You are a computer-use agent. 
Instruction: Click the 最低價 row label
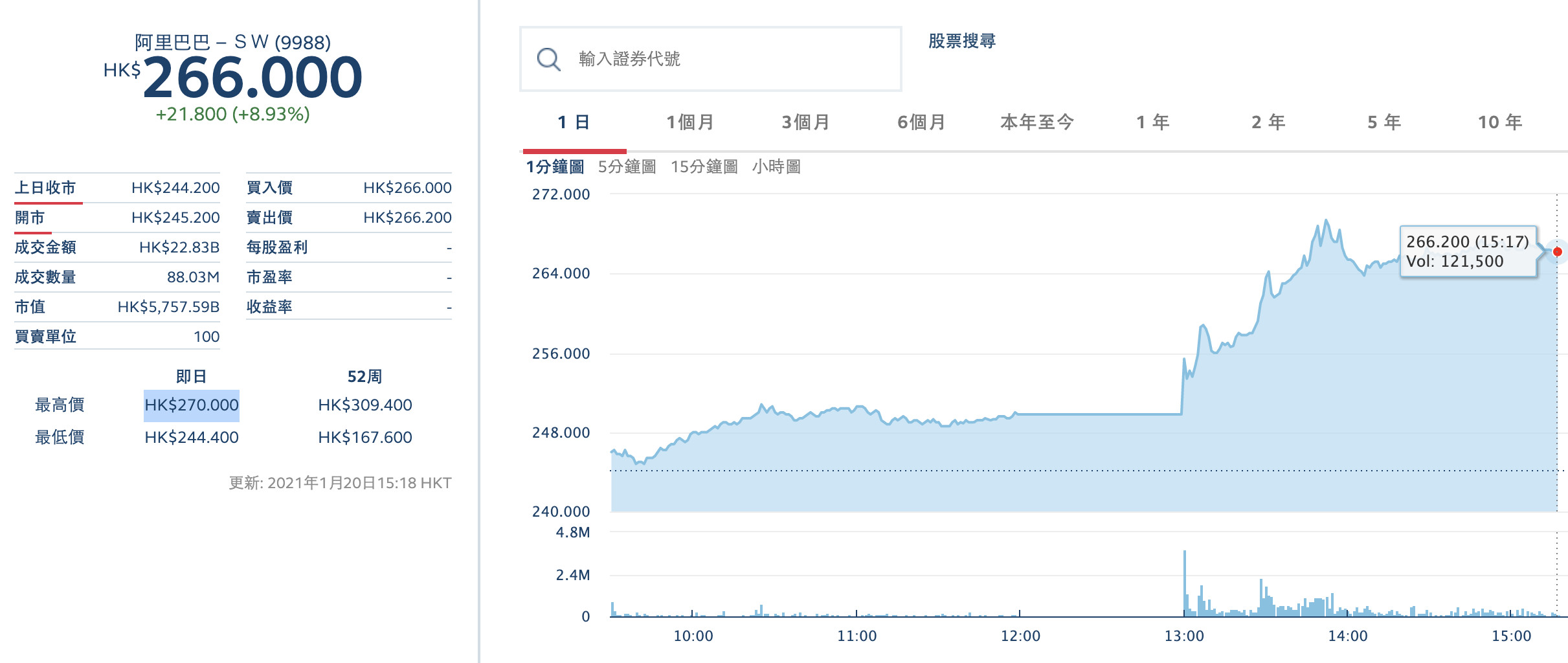pyautogui.click(x=60, y=438)
